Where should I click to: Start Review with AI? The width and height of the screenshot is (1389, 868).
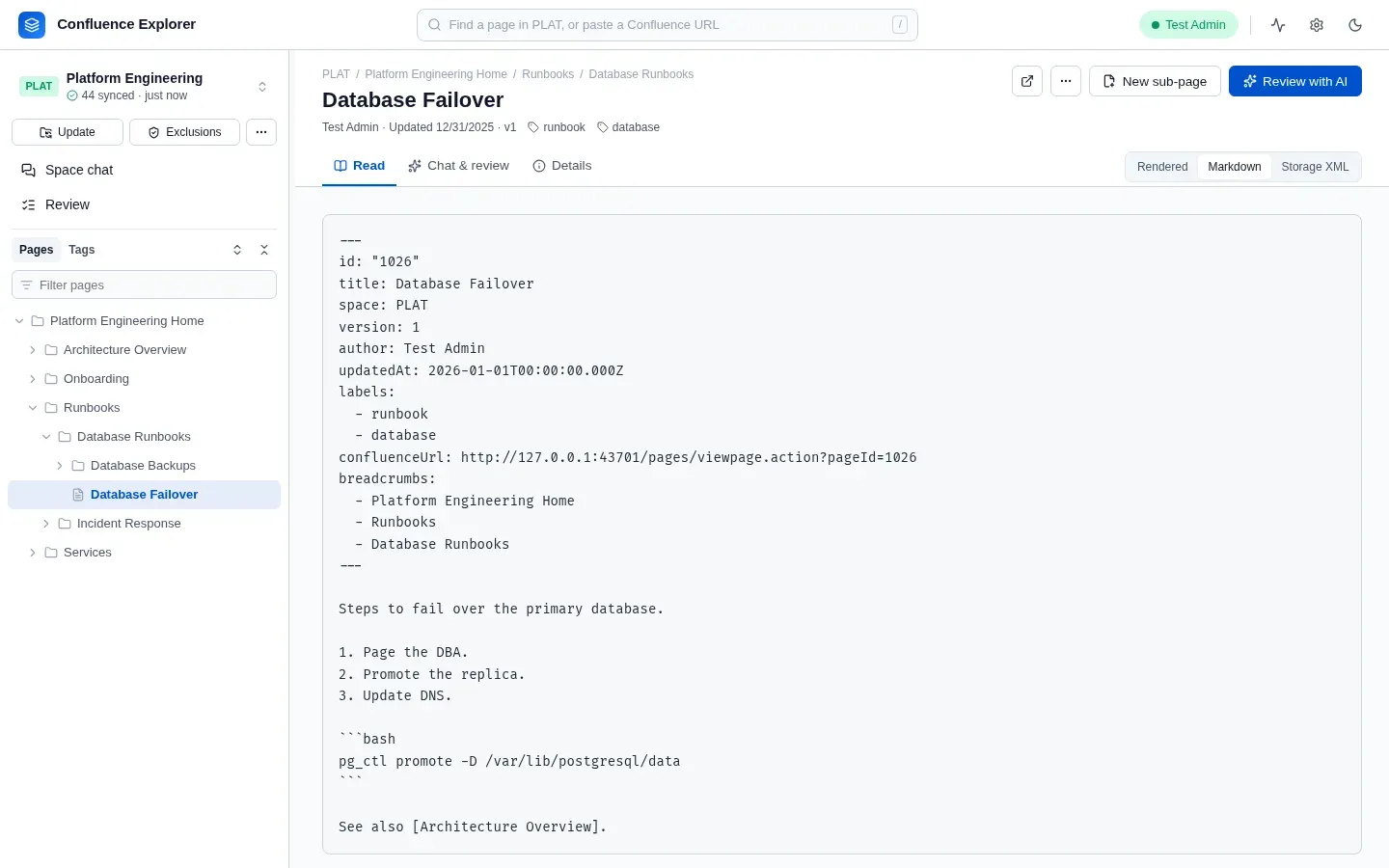point(1295,81)
